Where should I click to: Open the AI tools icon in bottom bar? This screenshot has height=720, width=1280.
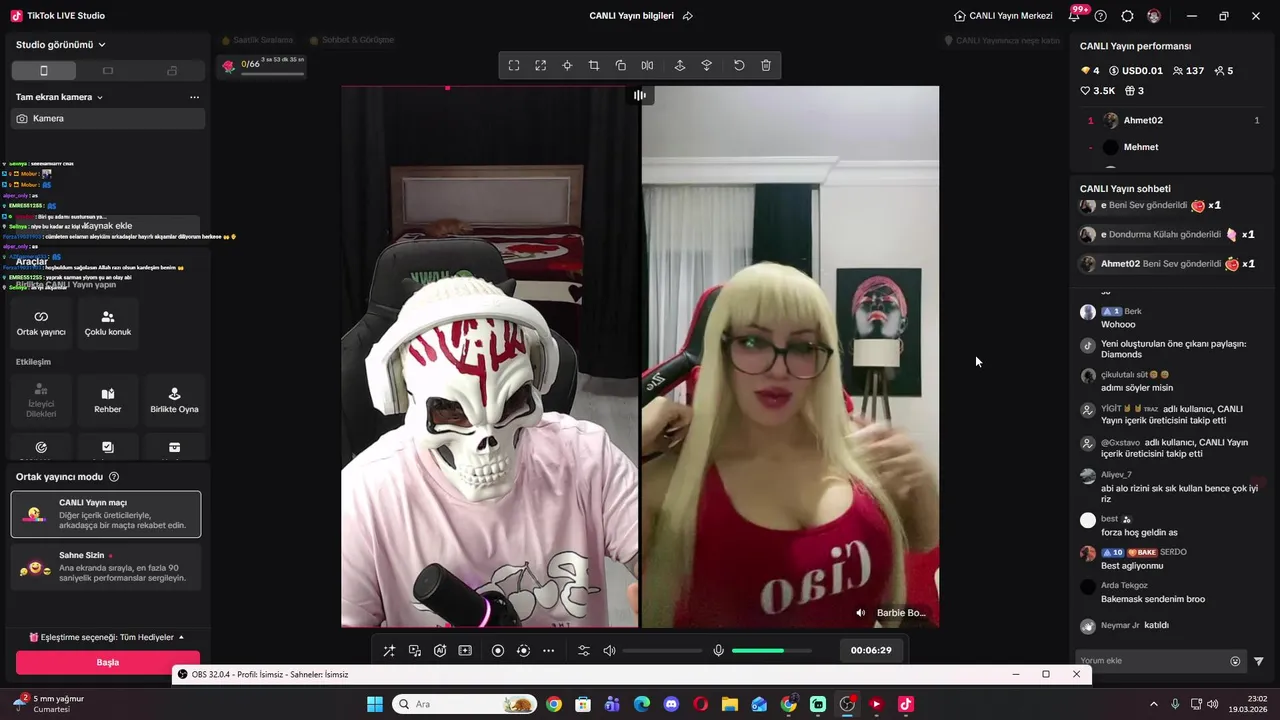pos(440,650)
